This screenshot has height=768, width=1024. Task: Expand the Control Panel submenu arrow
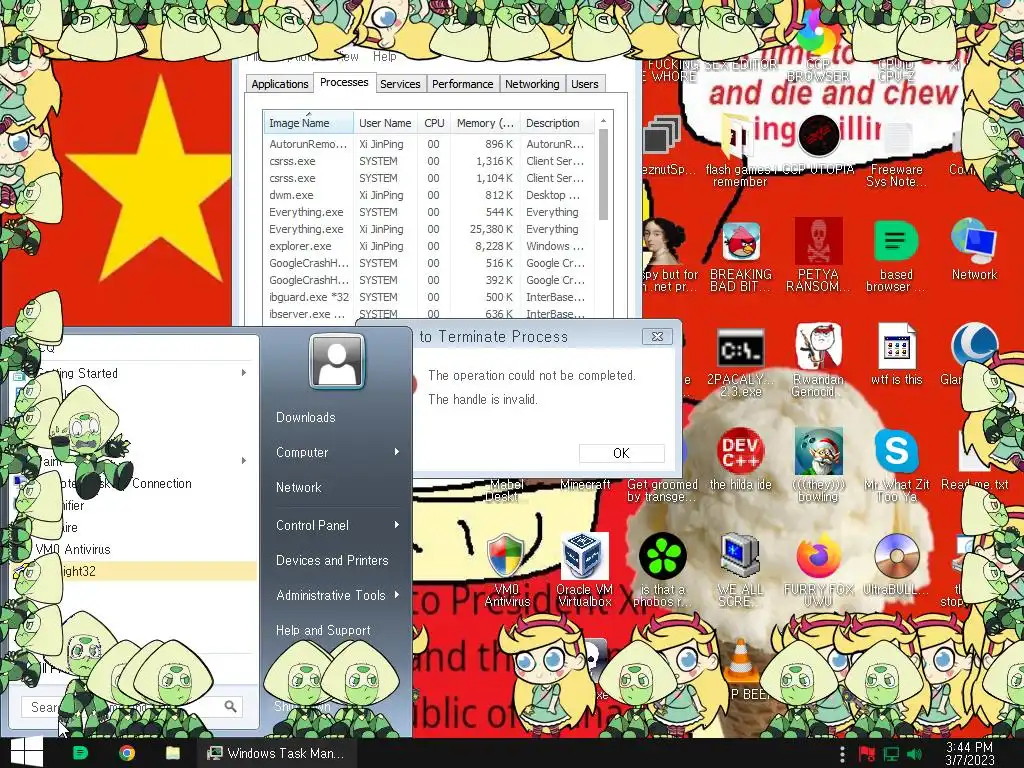tap(396, 525)
